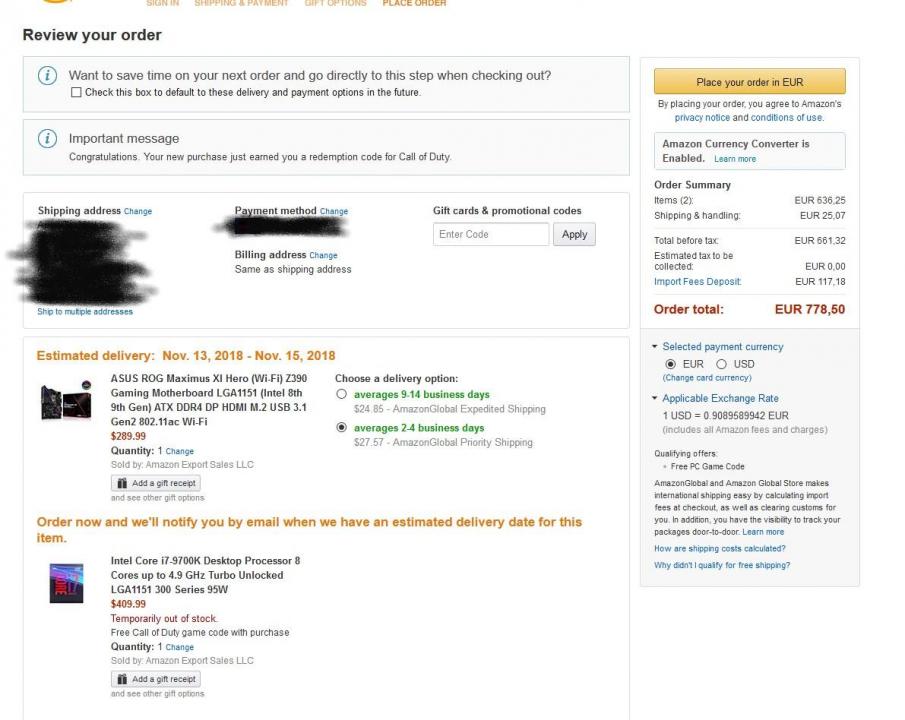
Task: Collapse the Selected payment currency section
Action: pyautogui.click(x=656, y=347)
